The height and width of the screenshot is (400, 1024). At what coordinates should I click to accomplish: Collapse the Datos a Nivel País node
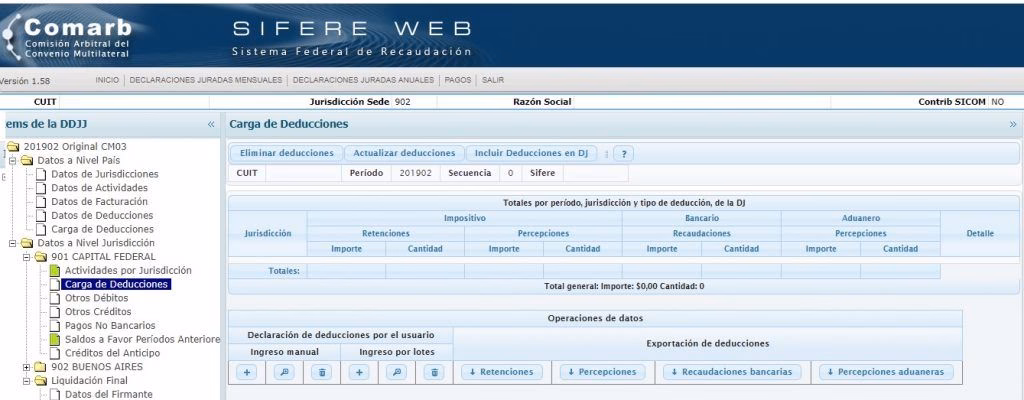click(x=13, y=160)
